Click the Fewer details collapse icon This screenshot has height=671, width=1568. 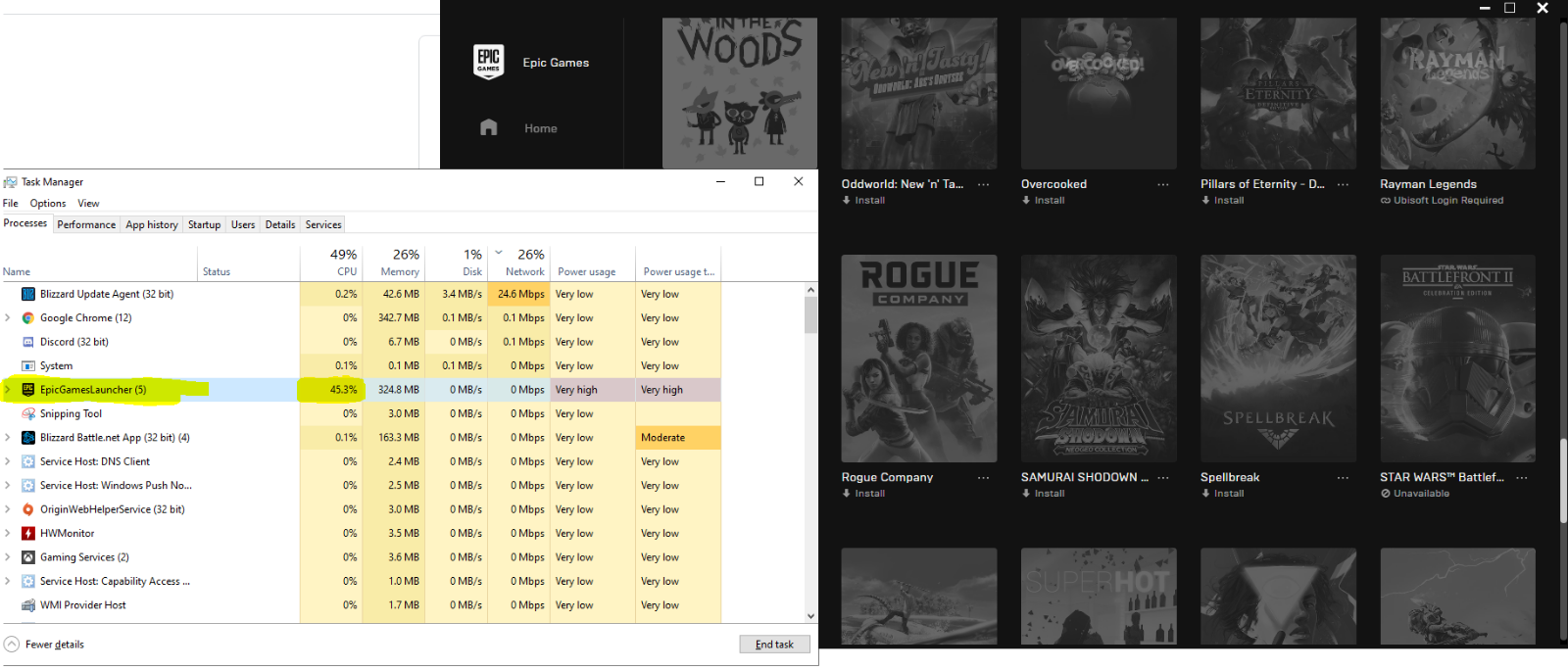tap(12, 645)
